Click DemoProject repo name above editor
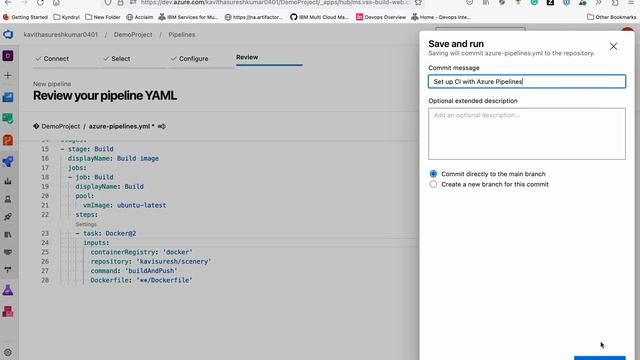Image resolution: width=640 pixels, height=360 pixels. [x=61, y=127]
